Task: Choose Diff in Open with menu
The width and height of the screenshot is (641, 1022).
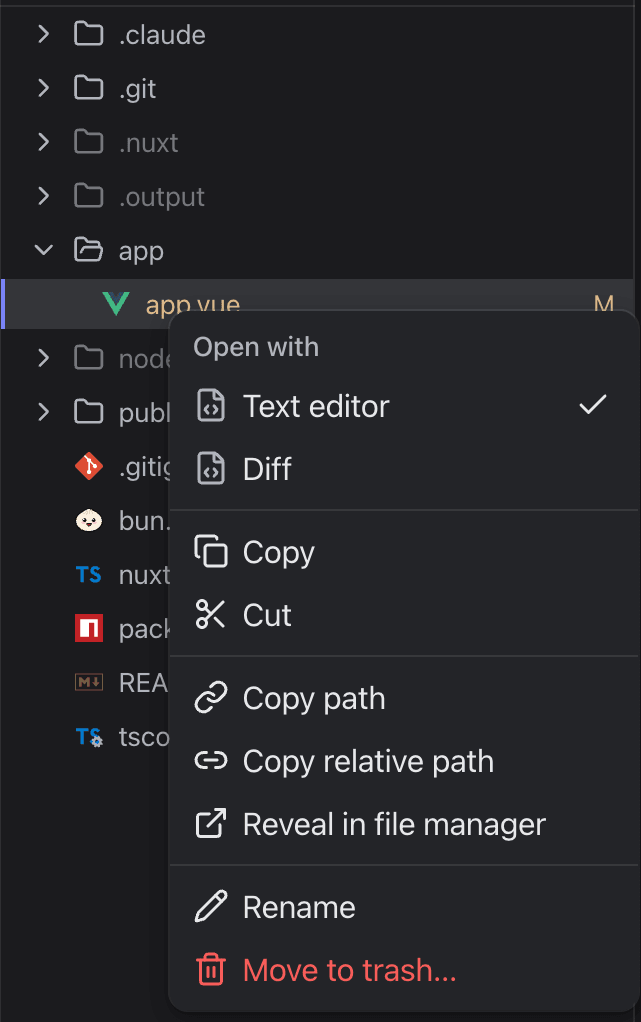Action: pos(404,469)
